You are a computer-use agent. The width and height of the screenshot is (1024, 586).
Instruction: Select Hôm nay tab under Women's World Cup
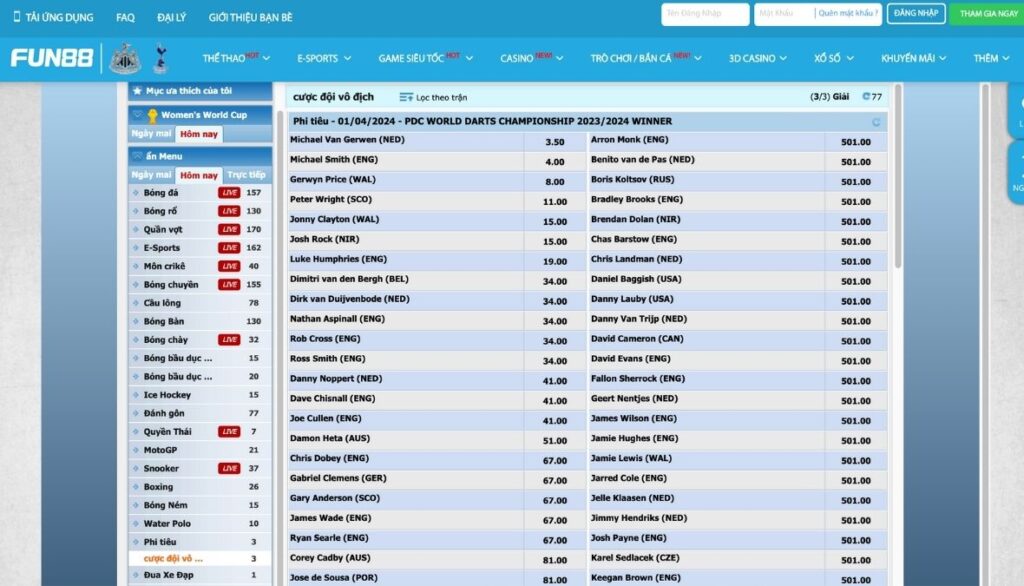pyautogui.click(x=199, y=134)
